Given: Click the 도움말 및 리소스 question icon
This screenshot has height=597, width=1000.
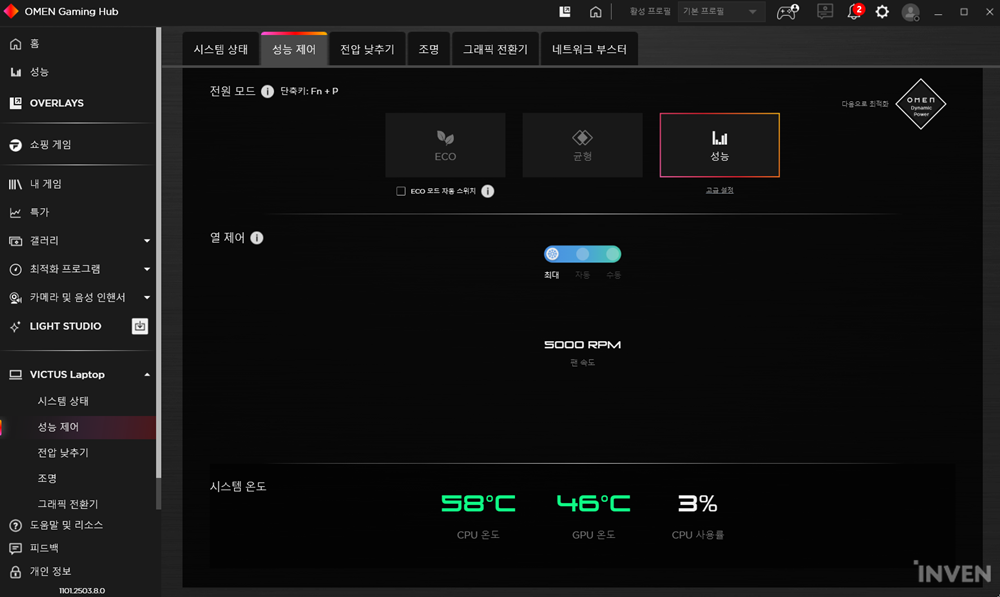Looking at the screenshot, I should [x=15, y=526].
